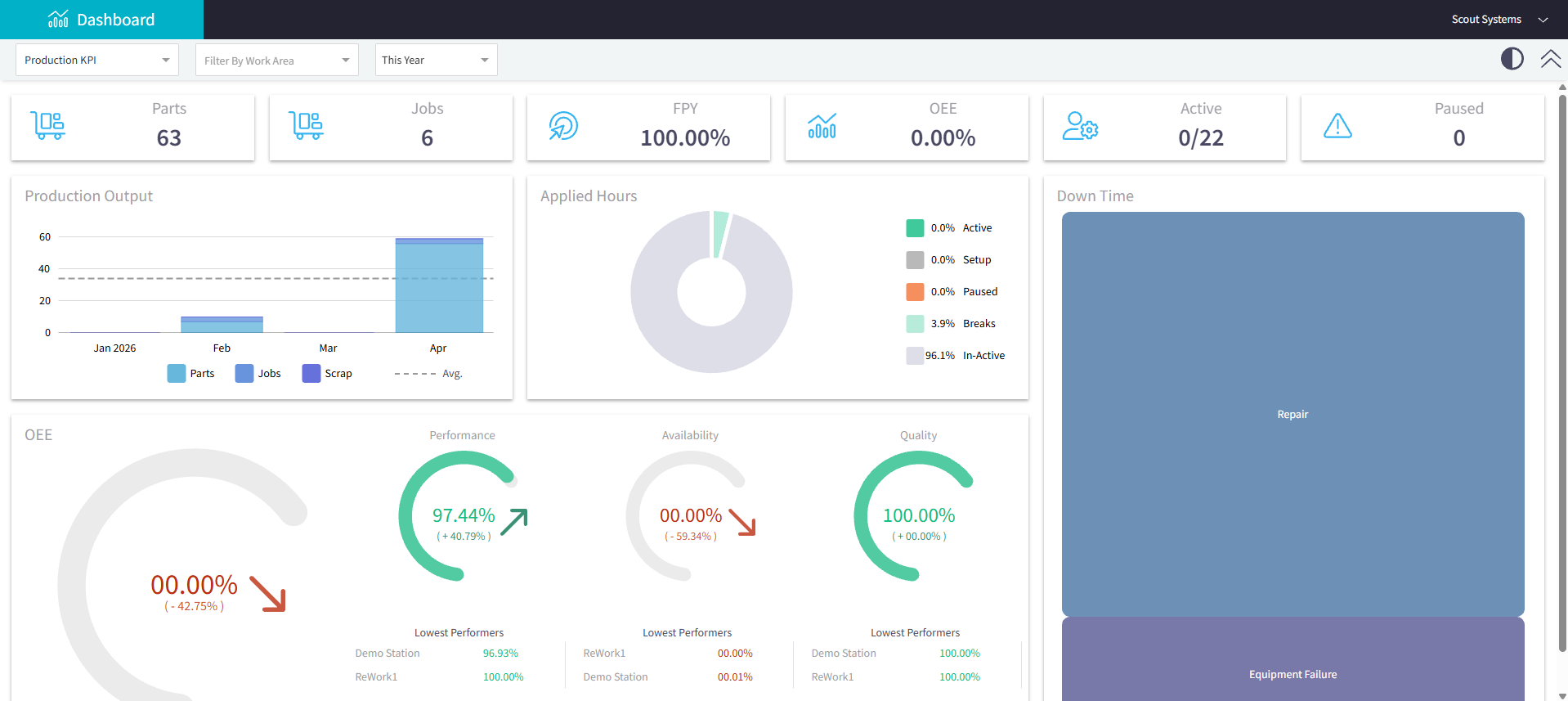Click Demo Station 100.00% under Quality
Screen dimensions: 1568x701
tap(896, 653)
